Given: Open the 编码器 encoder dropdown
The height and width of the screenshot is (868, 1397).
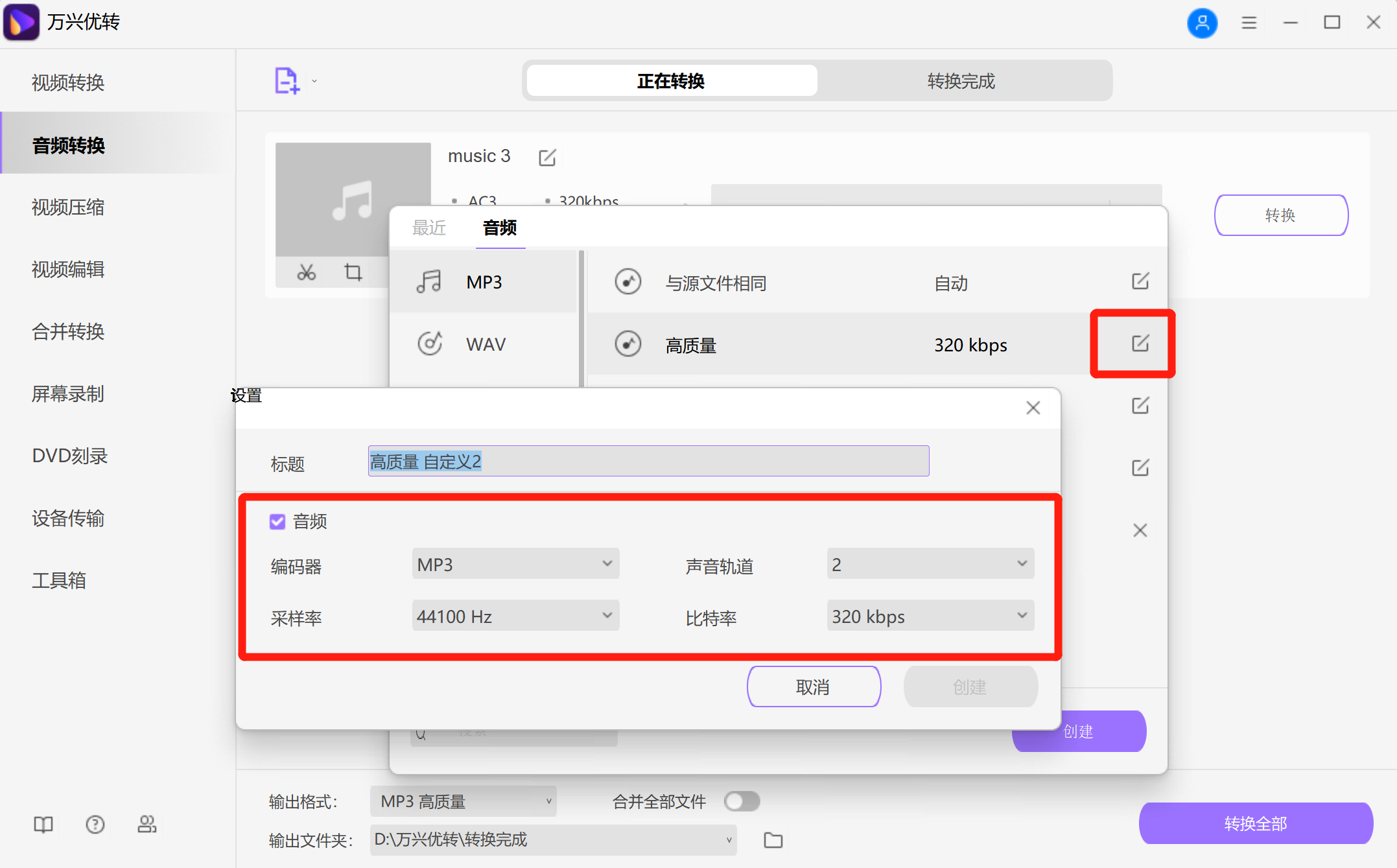Looking at the screenshot, I should click(x=515, y=564).
